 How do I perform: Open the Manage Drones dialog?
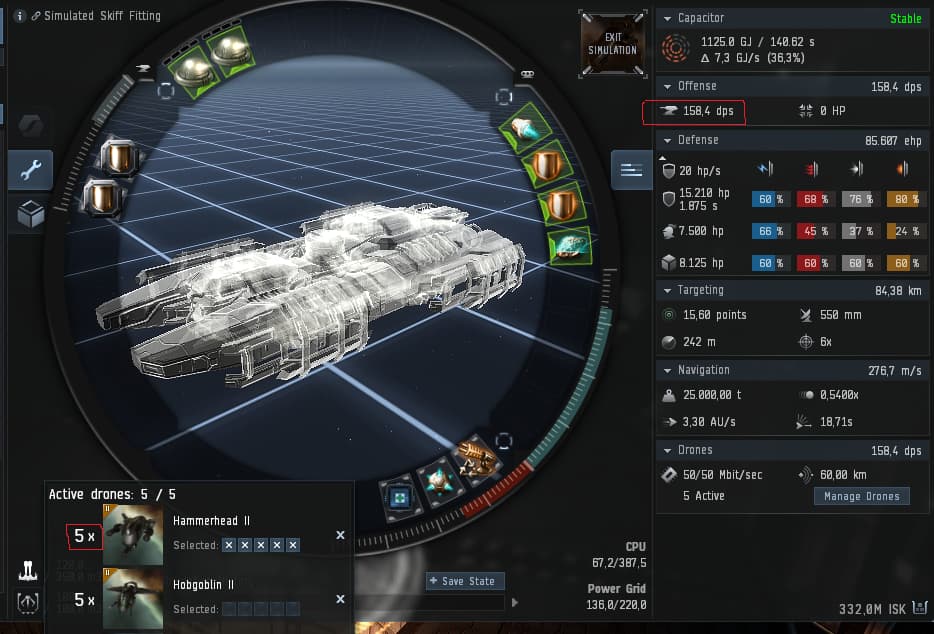click(x=861, y=496)
